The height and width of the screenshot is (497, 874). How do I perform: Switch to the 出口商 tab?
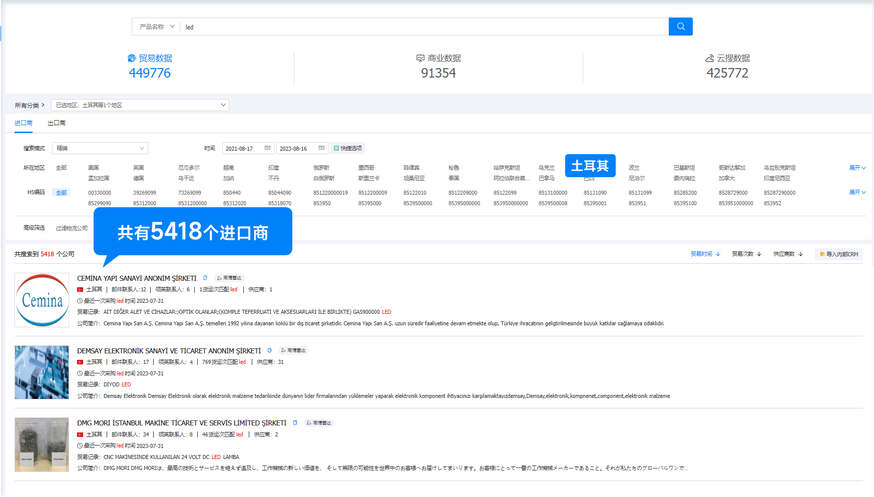pyautogui.click(x=56, y=123)
